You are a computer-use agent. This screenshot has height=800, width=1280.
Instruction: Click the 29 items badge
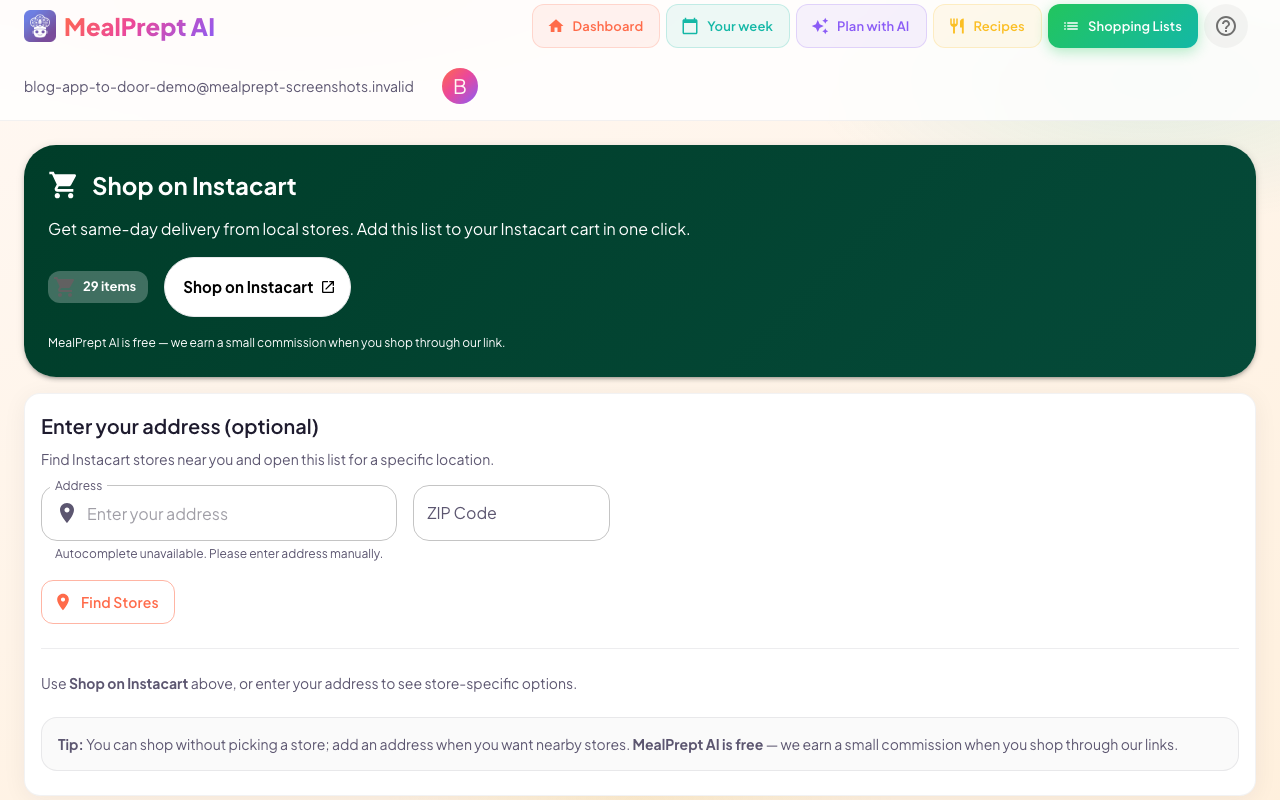point(98,287)
